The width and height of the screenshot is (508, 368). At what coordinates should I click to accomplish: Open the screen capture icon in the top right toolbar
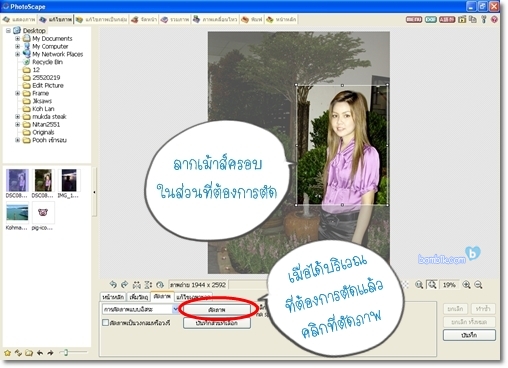pyautogui.click(x=462, y=20)
